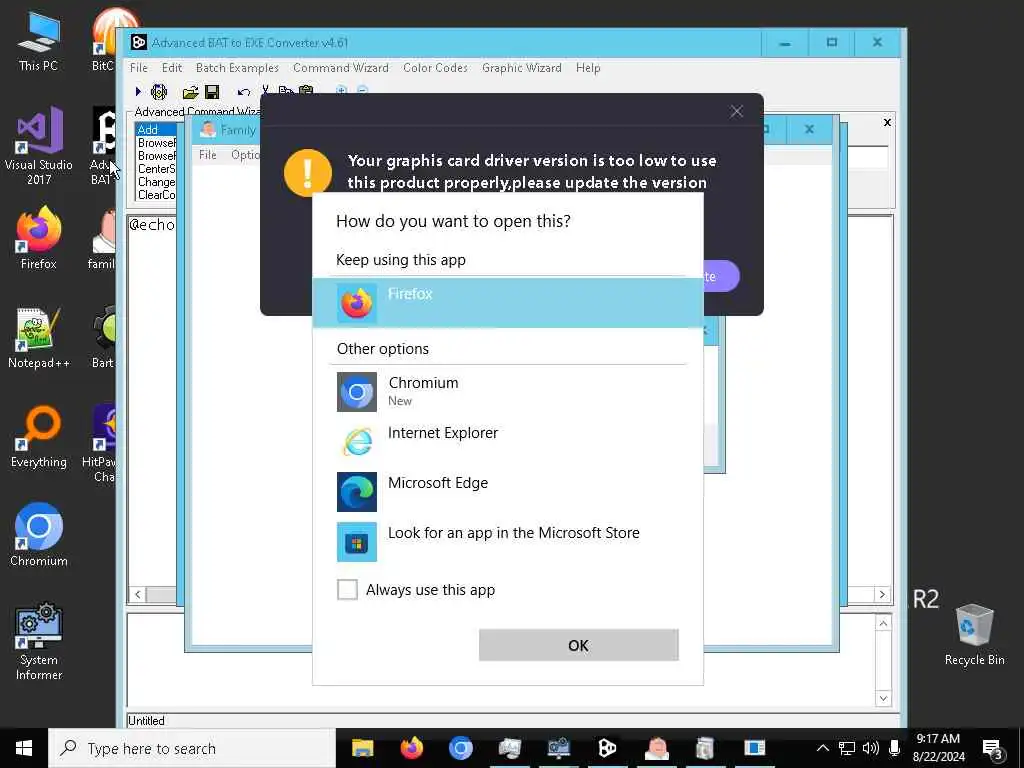Click the Windows Start button

pos(24,748)
